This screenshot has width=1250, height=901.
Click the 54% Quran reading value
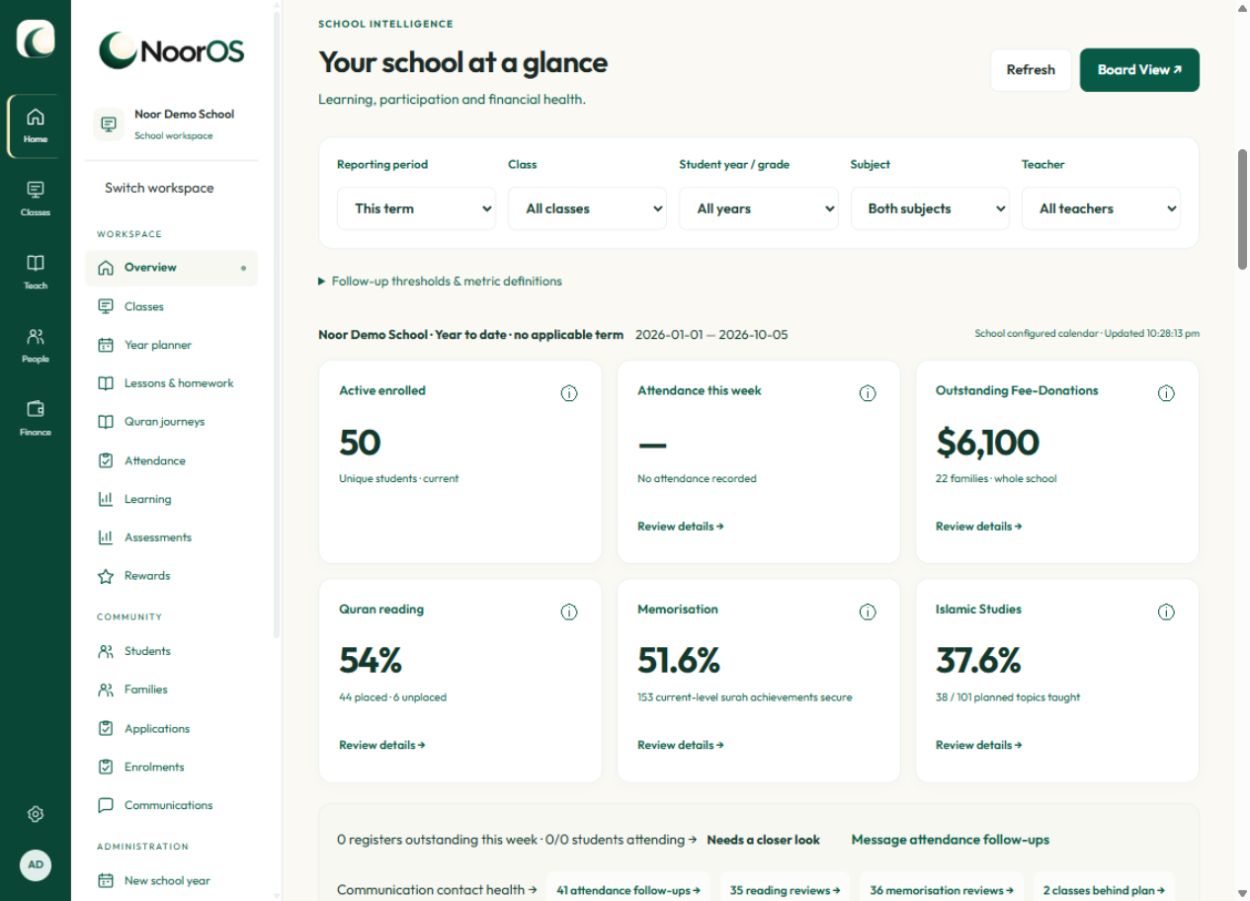click(x=370, y=660)
